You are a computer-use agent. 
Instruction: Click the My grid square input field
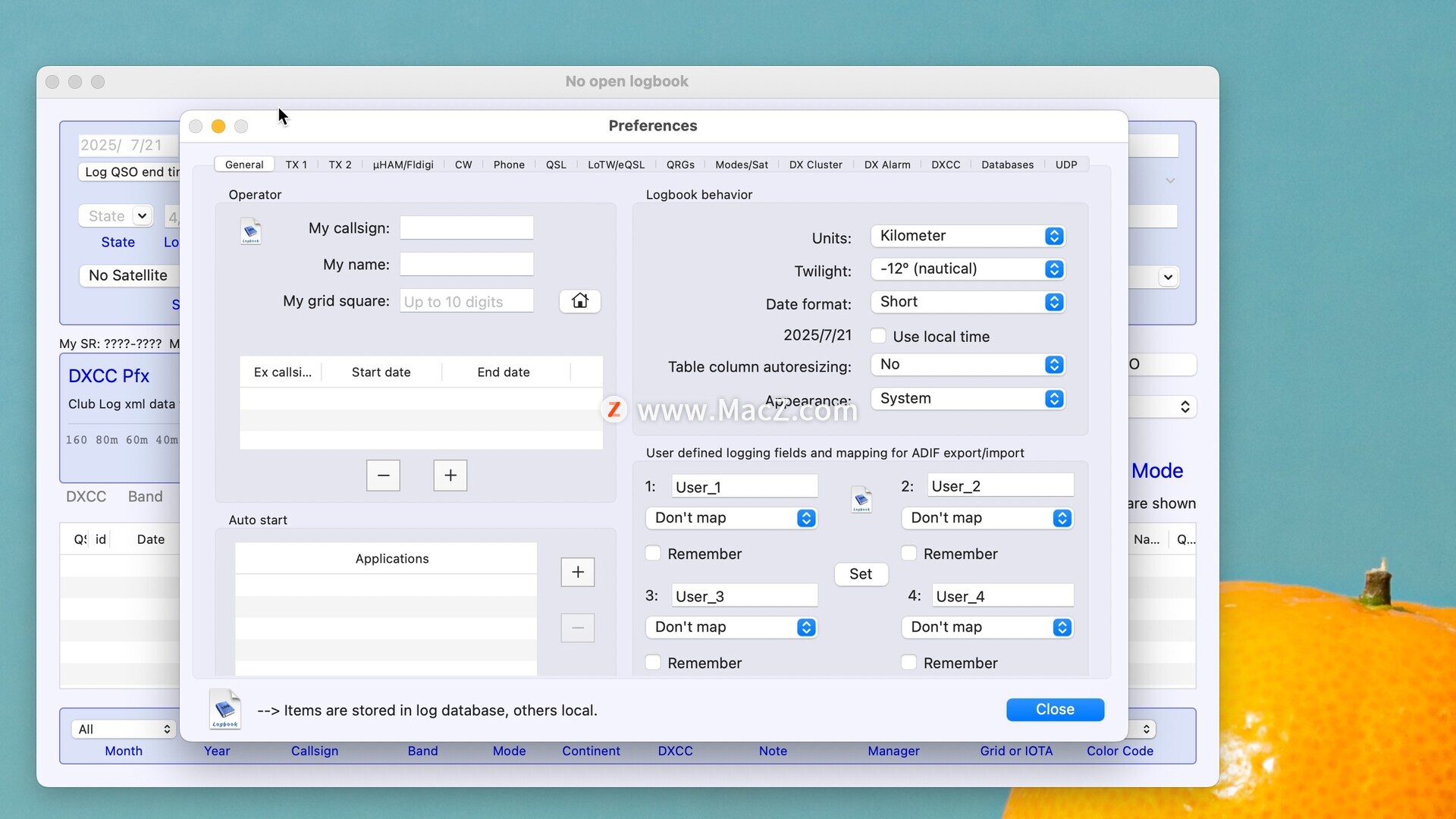click(x=466, y=301)
